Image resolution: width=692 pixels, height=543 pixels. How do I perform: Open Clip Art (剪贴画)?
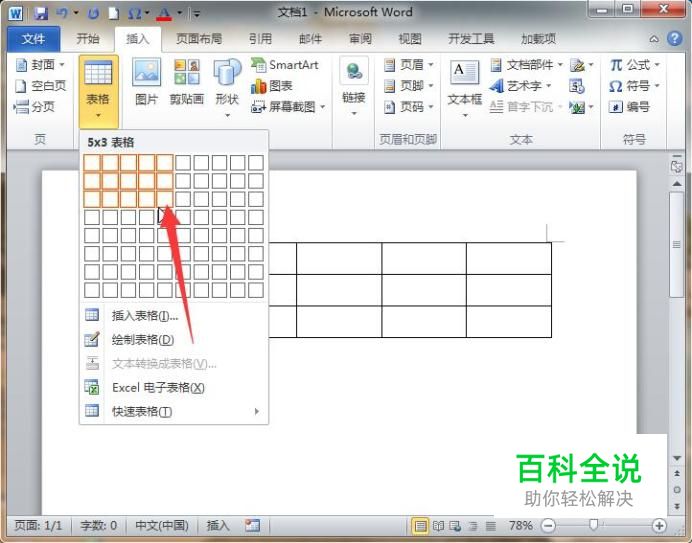187,82
